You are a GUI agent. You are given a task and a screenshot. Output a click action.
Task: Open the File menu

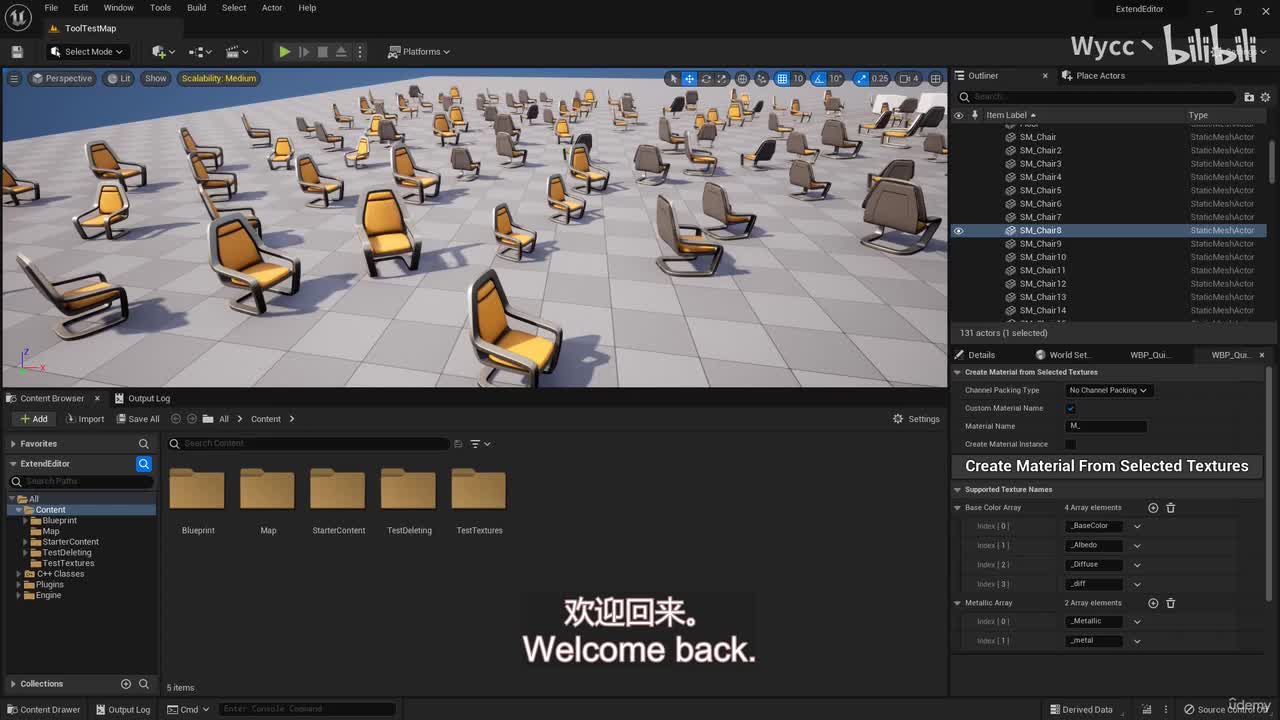point(51,8)
